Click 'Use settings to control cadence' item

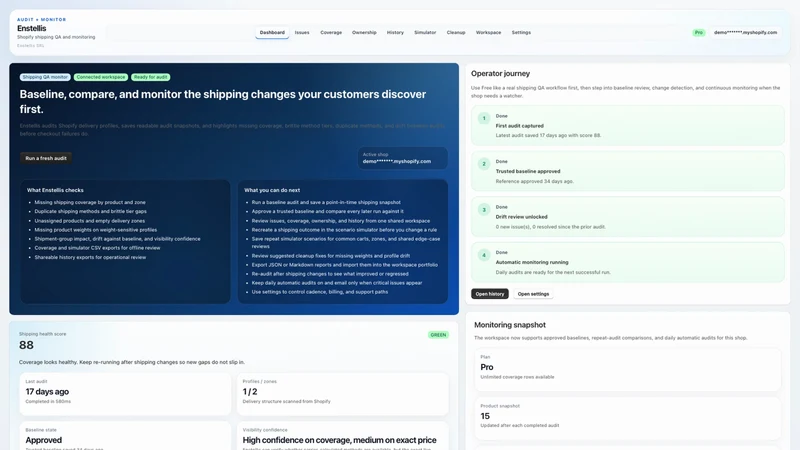click(320, 292)
